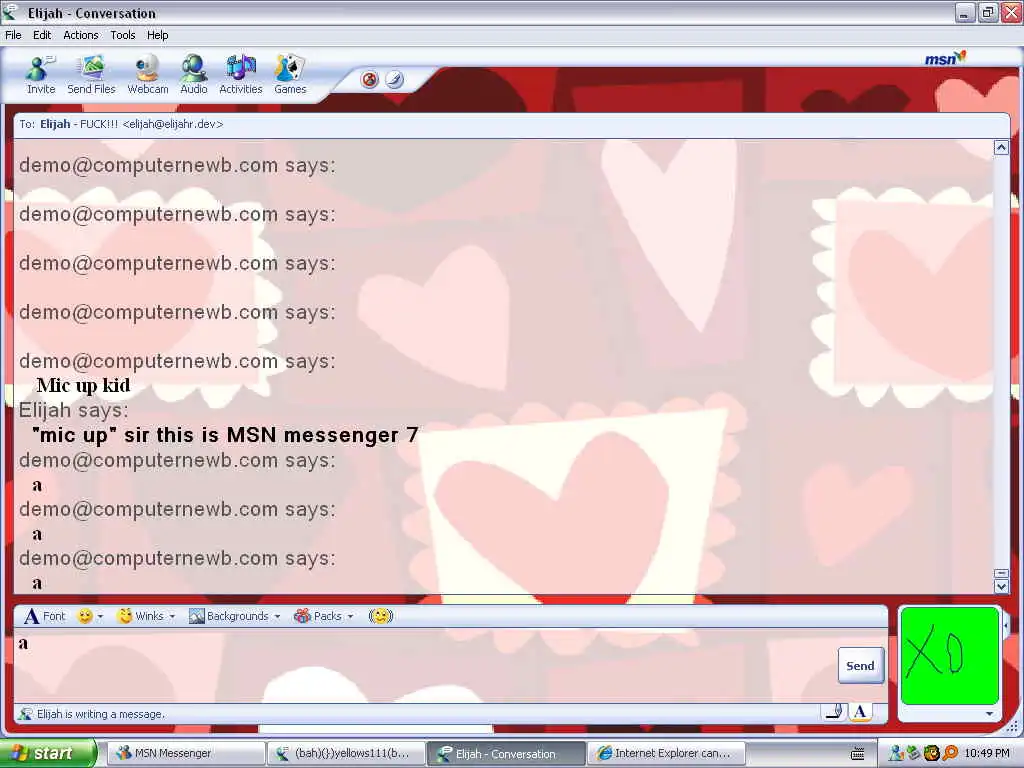Block this contact using red icon
1024x768 pixels.
[x=370, y=80]
